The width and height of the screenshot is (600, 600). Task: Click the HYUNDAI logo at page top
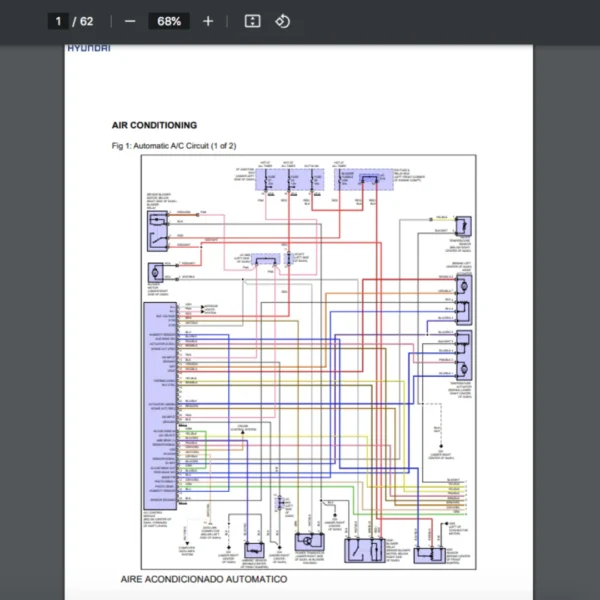click(x=89, y=48)
